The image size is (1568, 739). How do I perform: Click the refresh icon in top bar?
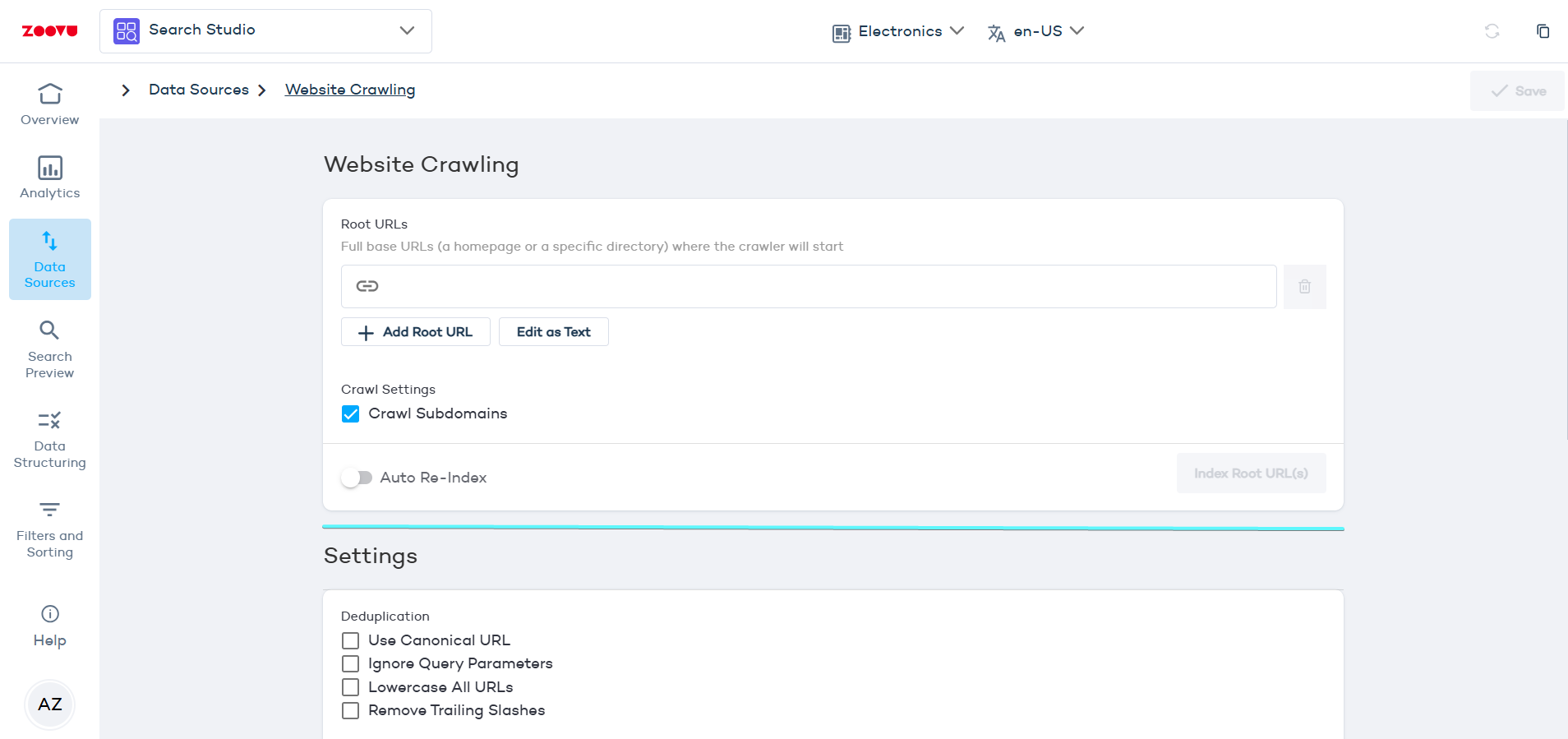click(1492, 31)
